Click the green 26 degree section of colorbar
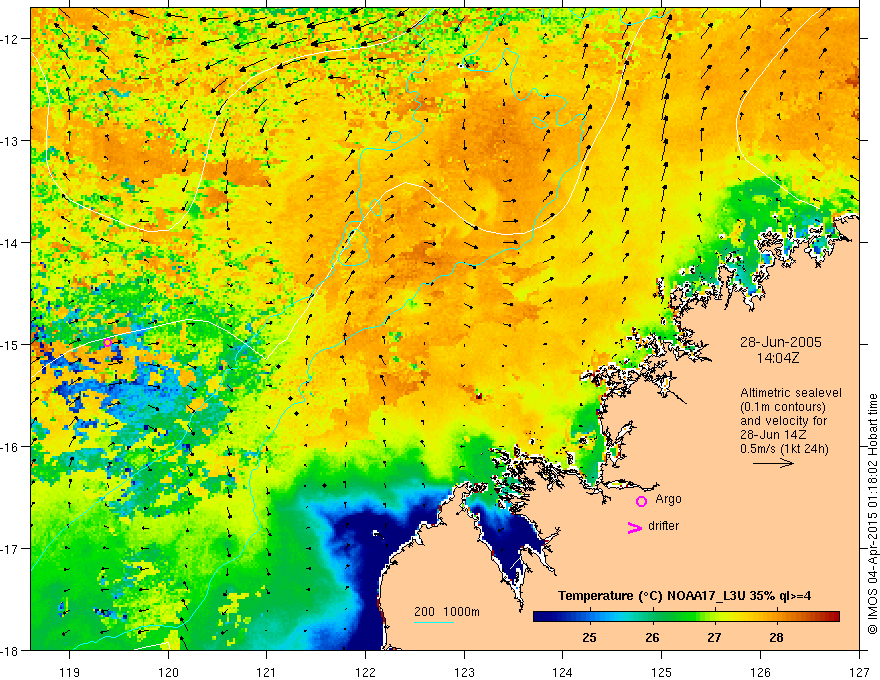 coord(652,616)
